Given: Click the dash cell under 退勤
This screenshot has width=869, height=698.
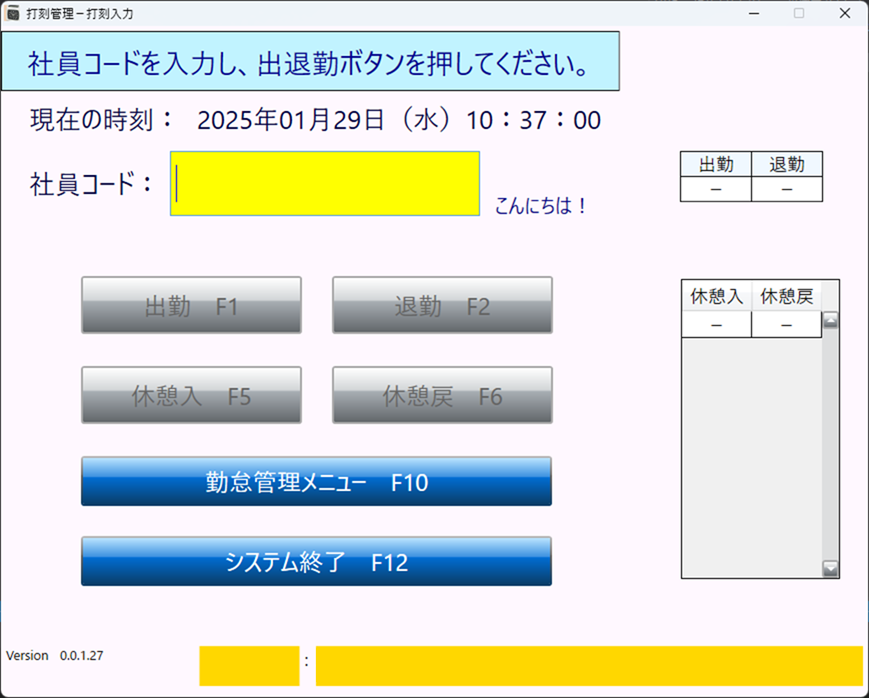Looking at the screenshot, I should (787, 189).
